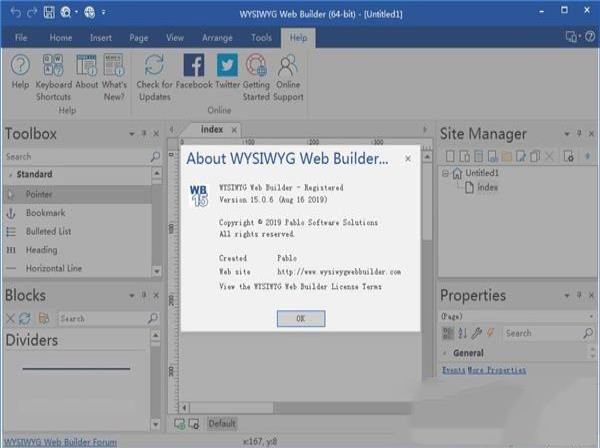Viewport: 600px width, 448px height.
Task: Switch to the Home ribbon tab
Action: pyautogui.click(x=60, y=38)
